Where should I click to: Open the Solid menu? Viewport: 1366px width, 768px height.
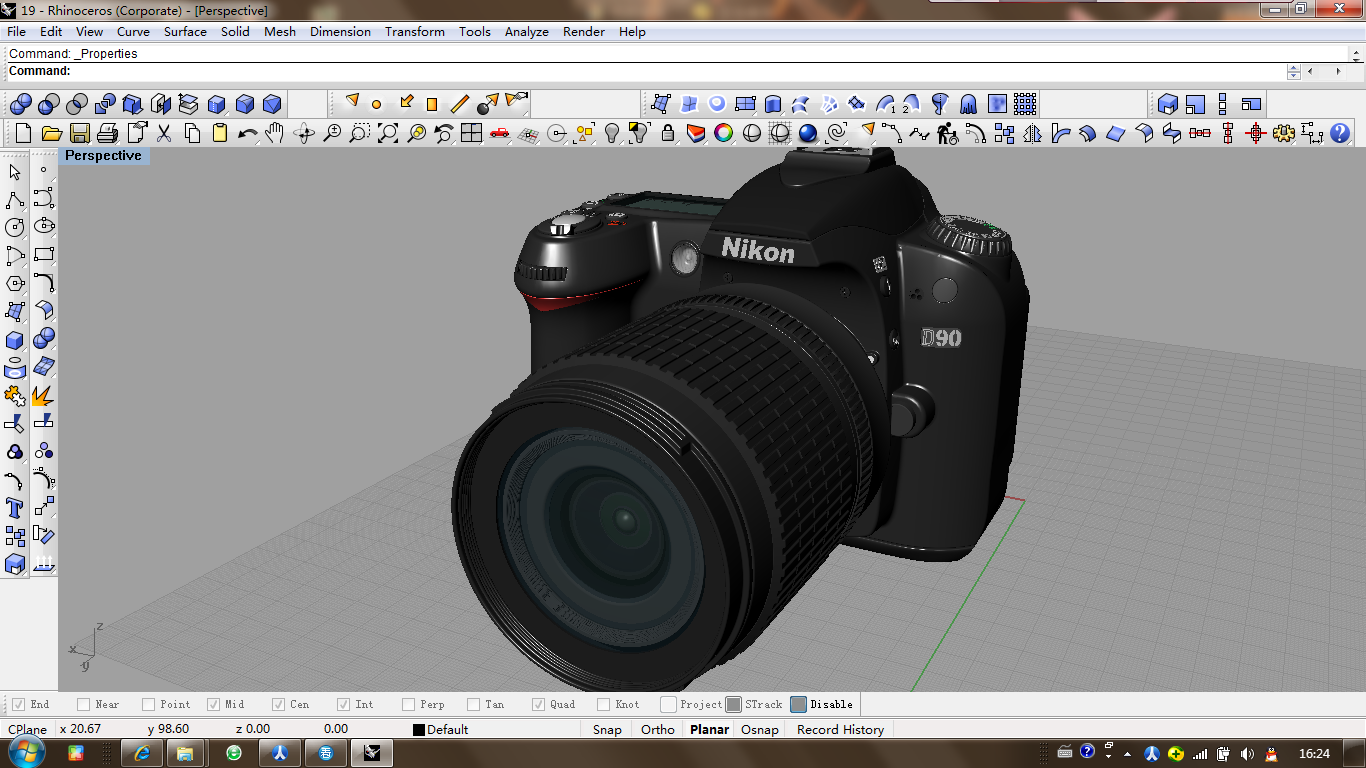tap(236, 32)
